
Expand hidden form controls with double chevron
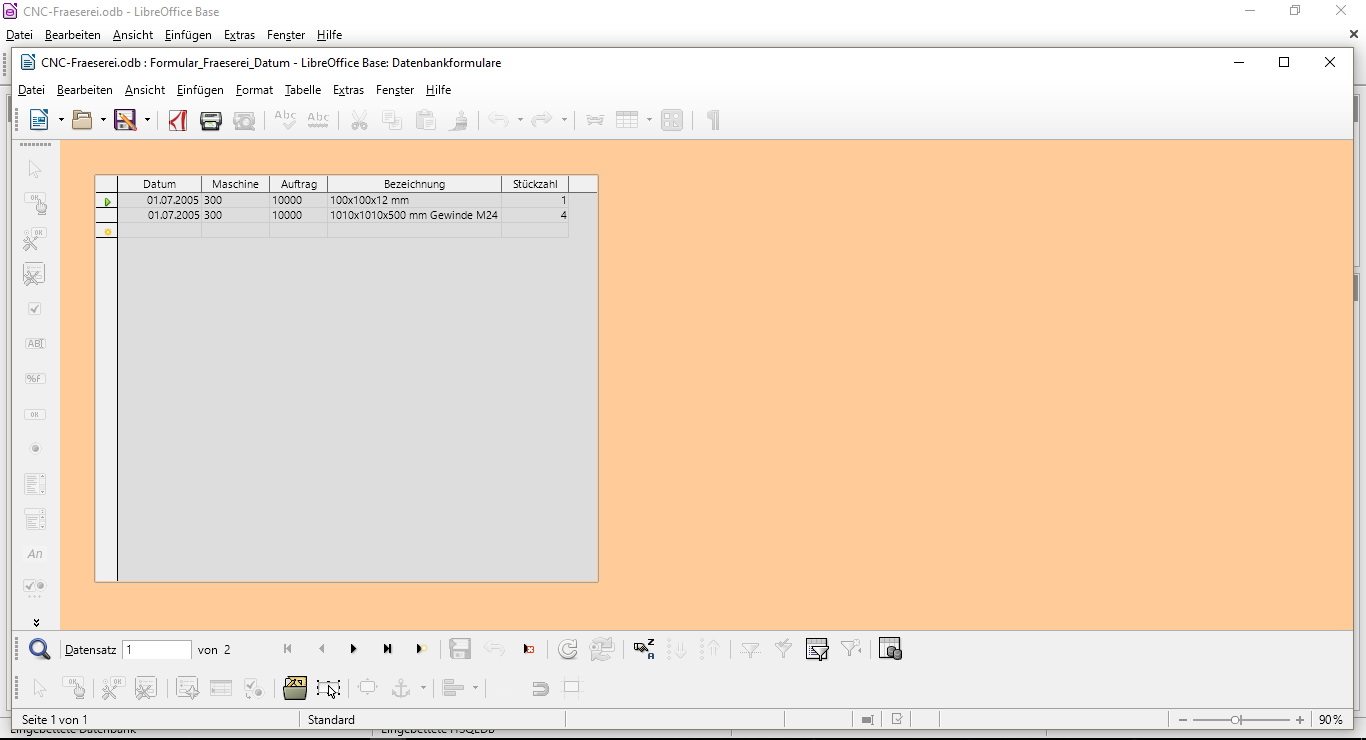36,622
